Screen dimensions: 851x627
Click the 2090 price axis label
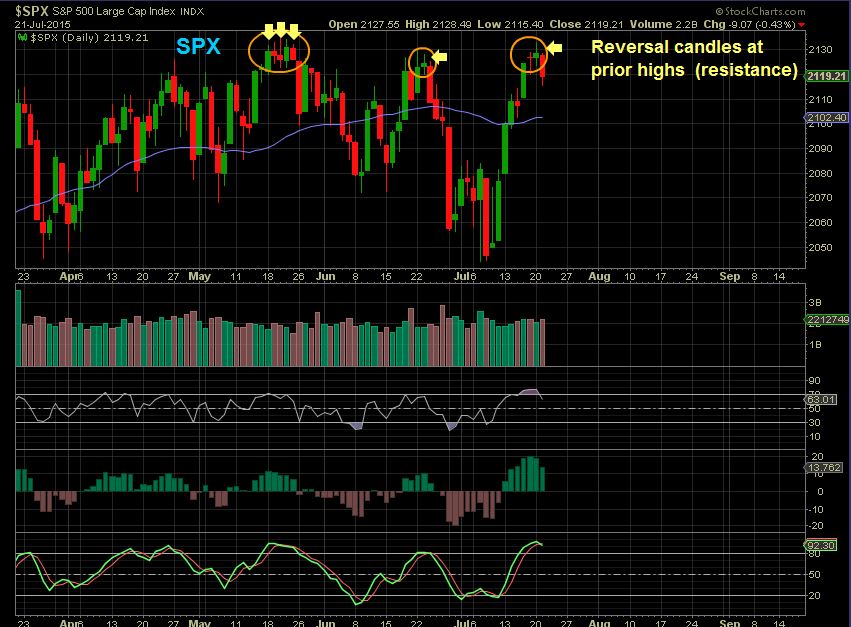click(820, 148)
